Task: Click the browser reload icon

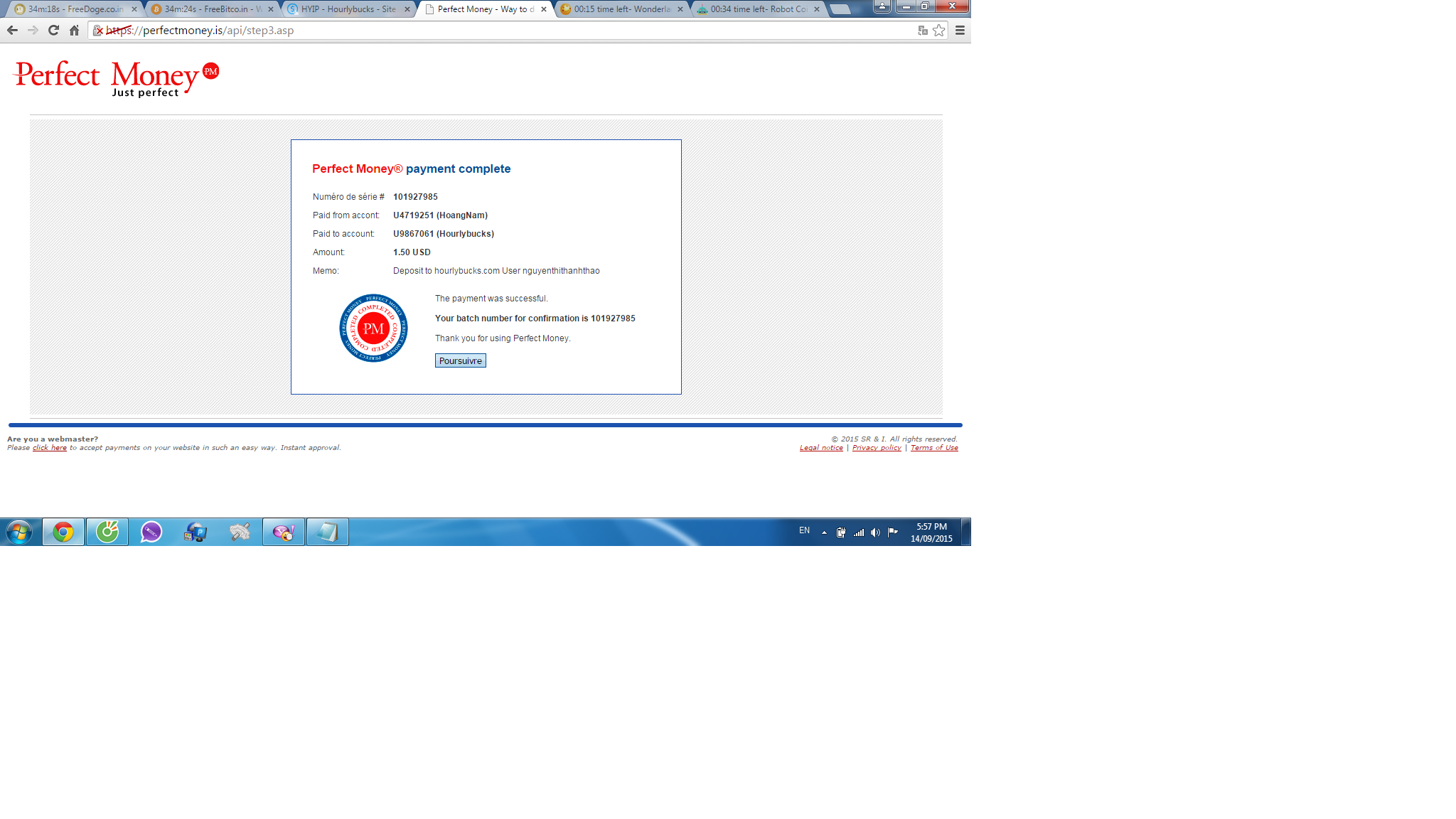Action: 53,30
